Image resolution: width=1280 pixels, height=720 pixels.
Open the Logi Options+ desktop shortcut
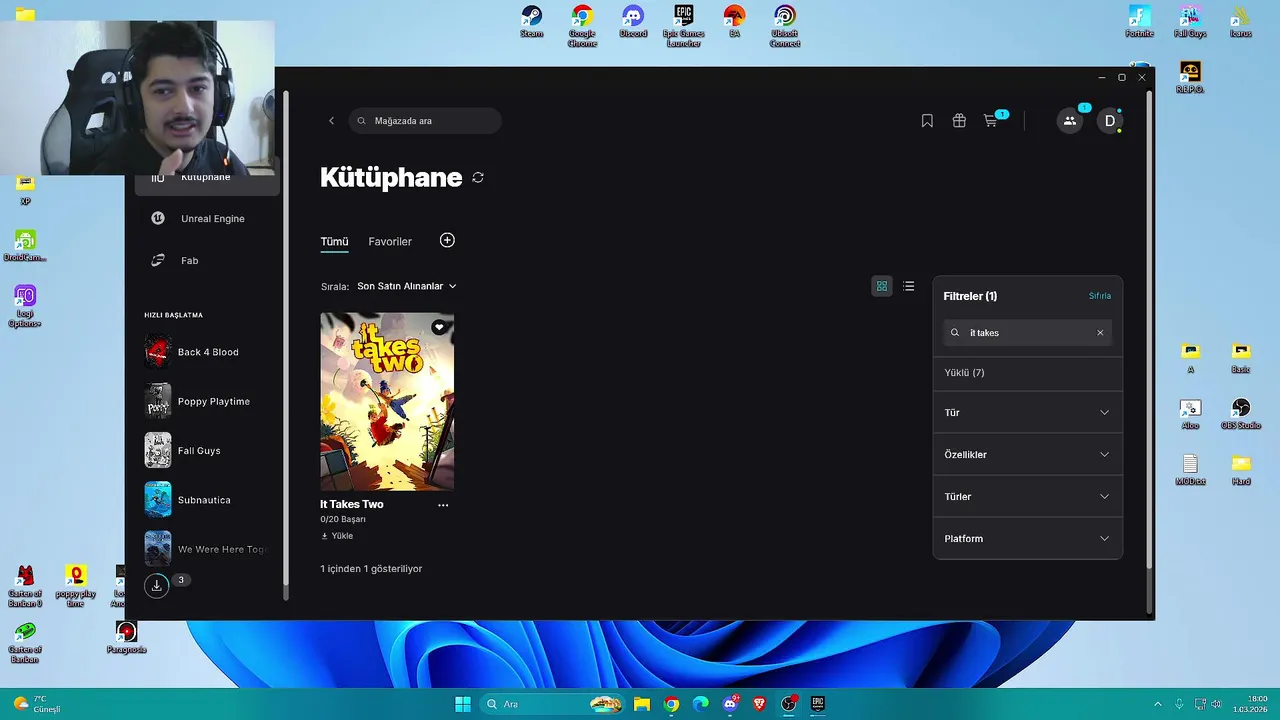click(x=25, y=306)
